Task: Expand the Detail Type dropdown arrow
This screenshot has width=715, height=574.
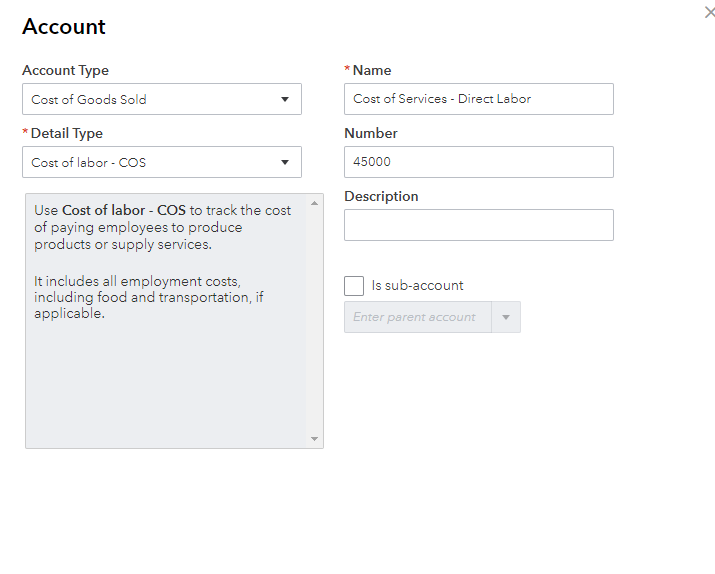Action: [285, 162]
